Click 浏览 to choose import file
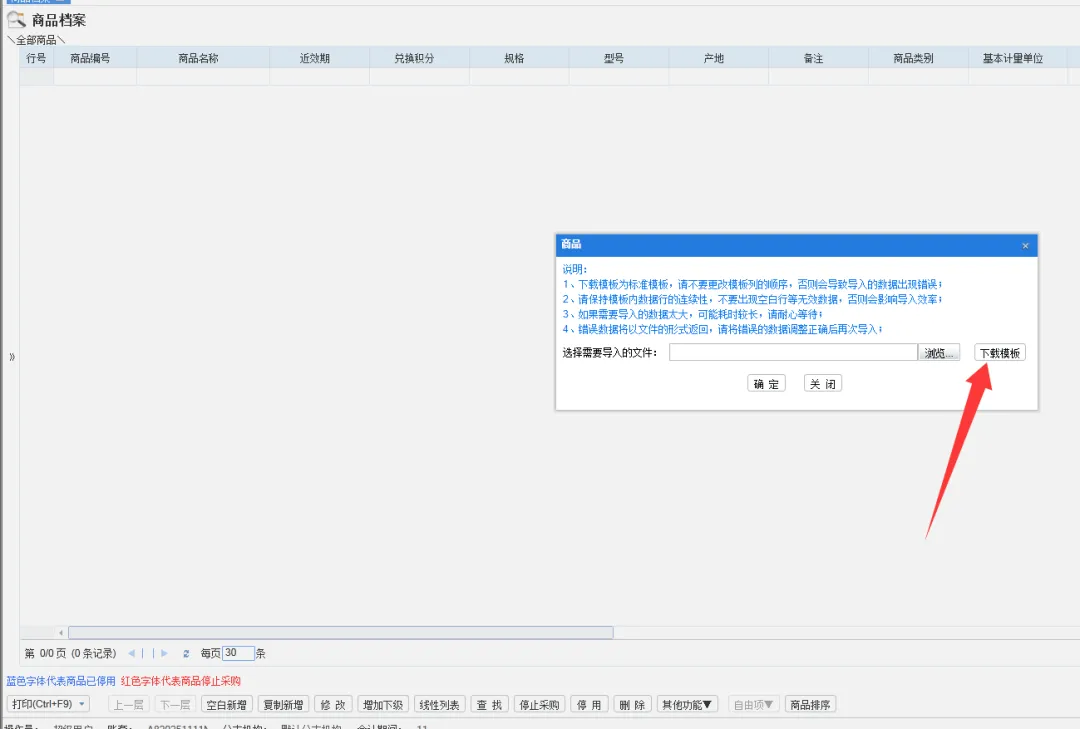Screen dimensions: 1080x729 coord(939,353)
